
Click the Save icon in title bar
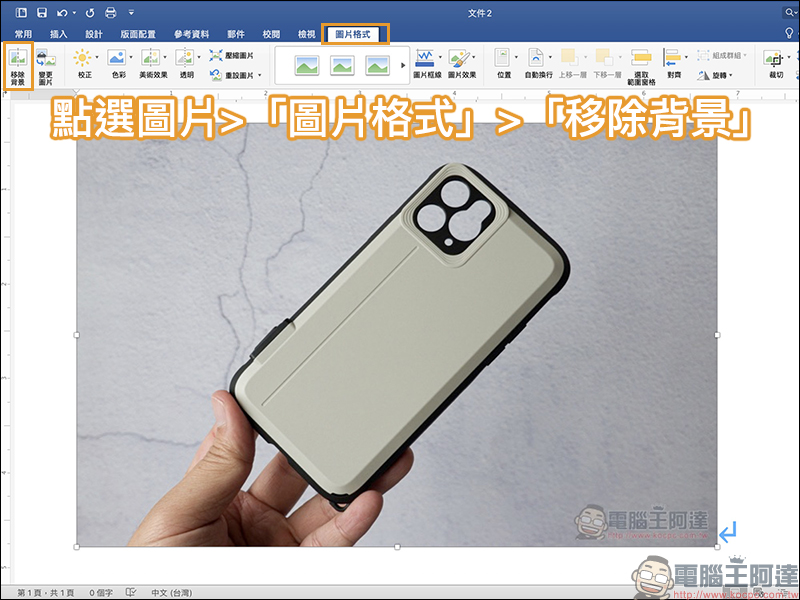coord(42,13)
